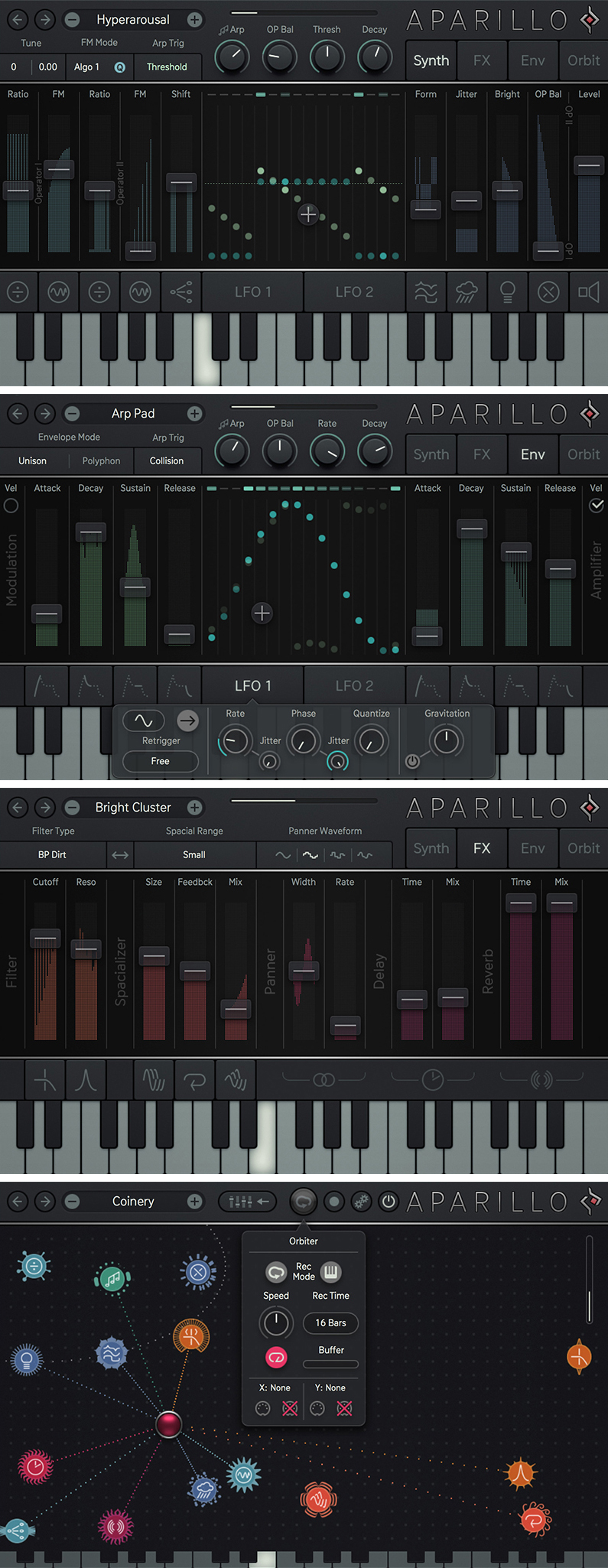Click the linked circles panner icon in Bright Cluster

324,1079
